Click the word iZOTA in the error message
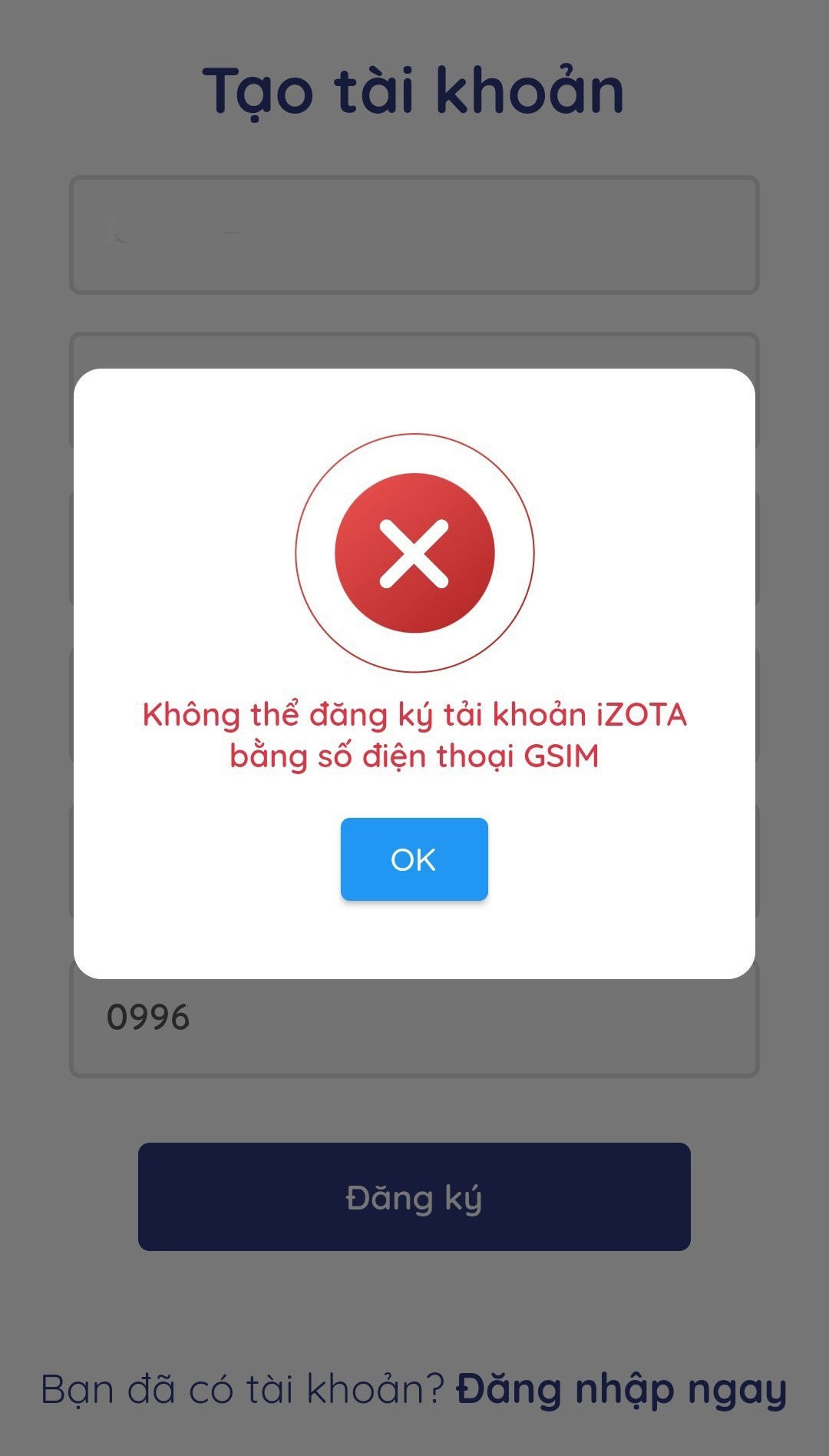This screenshot has height=1456, width=829. pyautogui.click(x=642, y=715)
